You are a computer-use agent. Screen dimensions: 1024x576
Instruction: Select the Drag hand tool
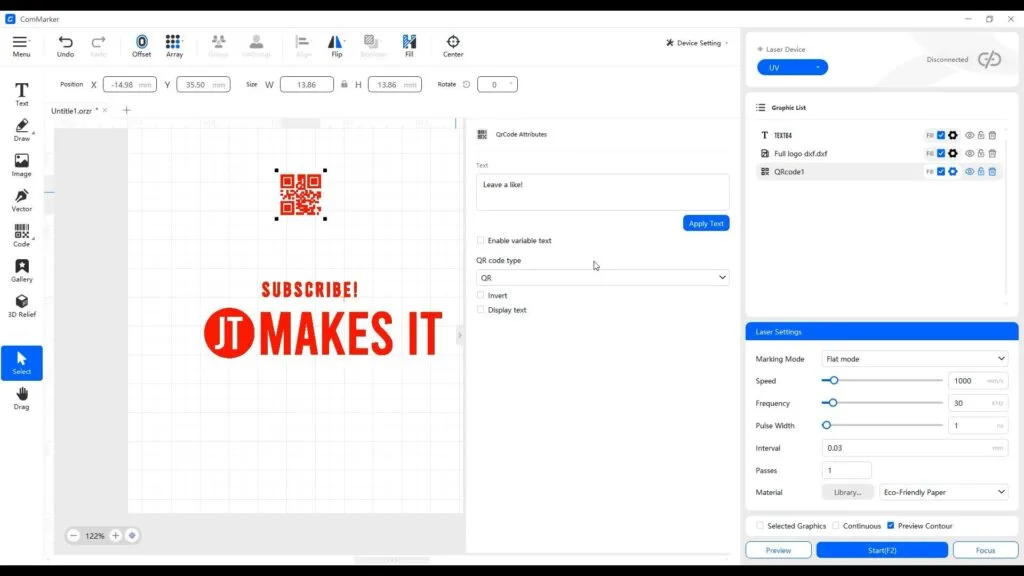pos(21,398)
